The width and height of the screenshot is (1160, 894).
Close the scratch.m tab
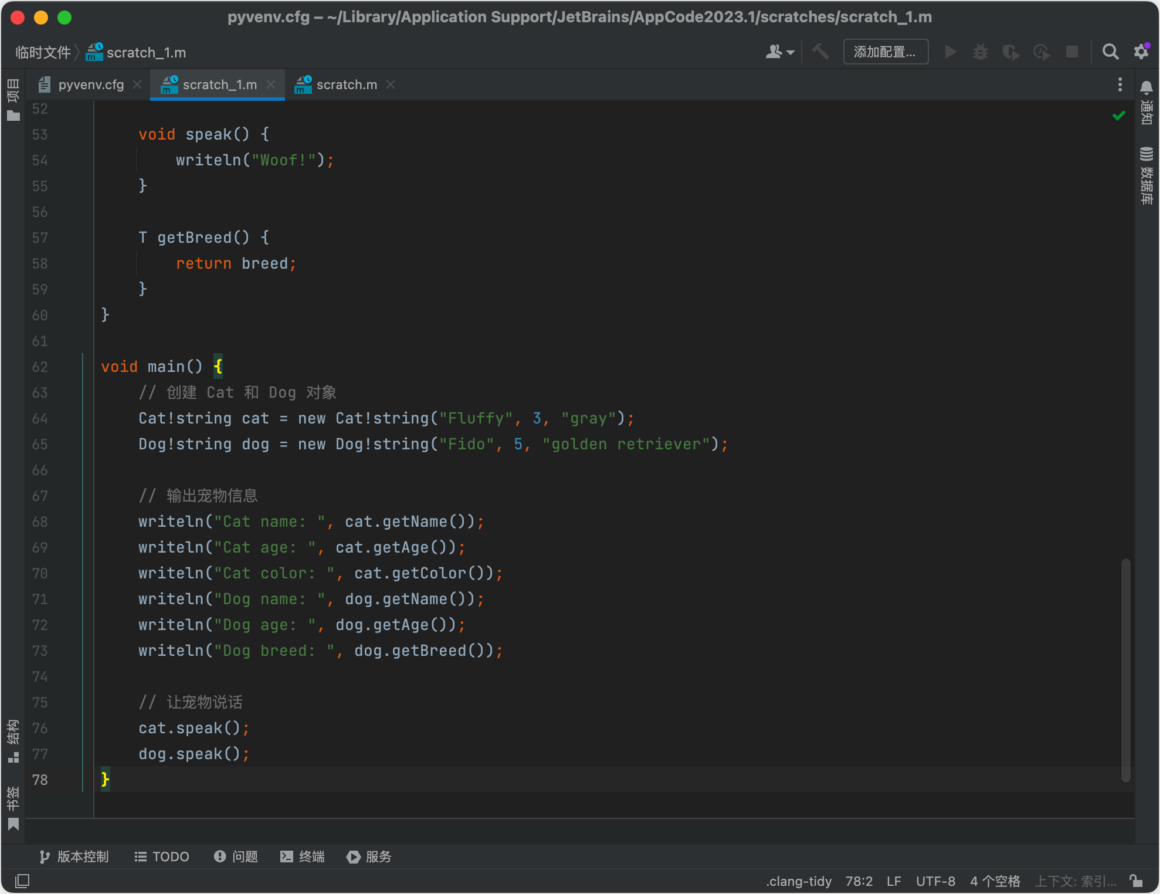coord(391,85)
